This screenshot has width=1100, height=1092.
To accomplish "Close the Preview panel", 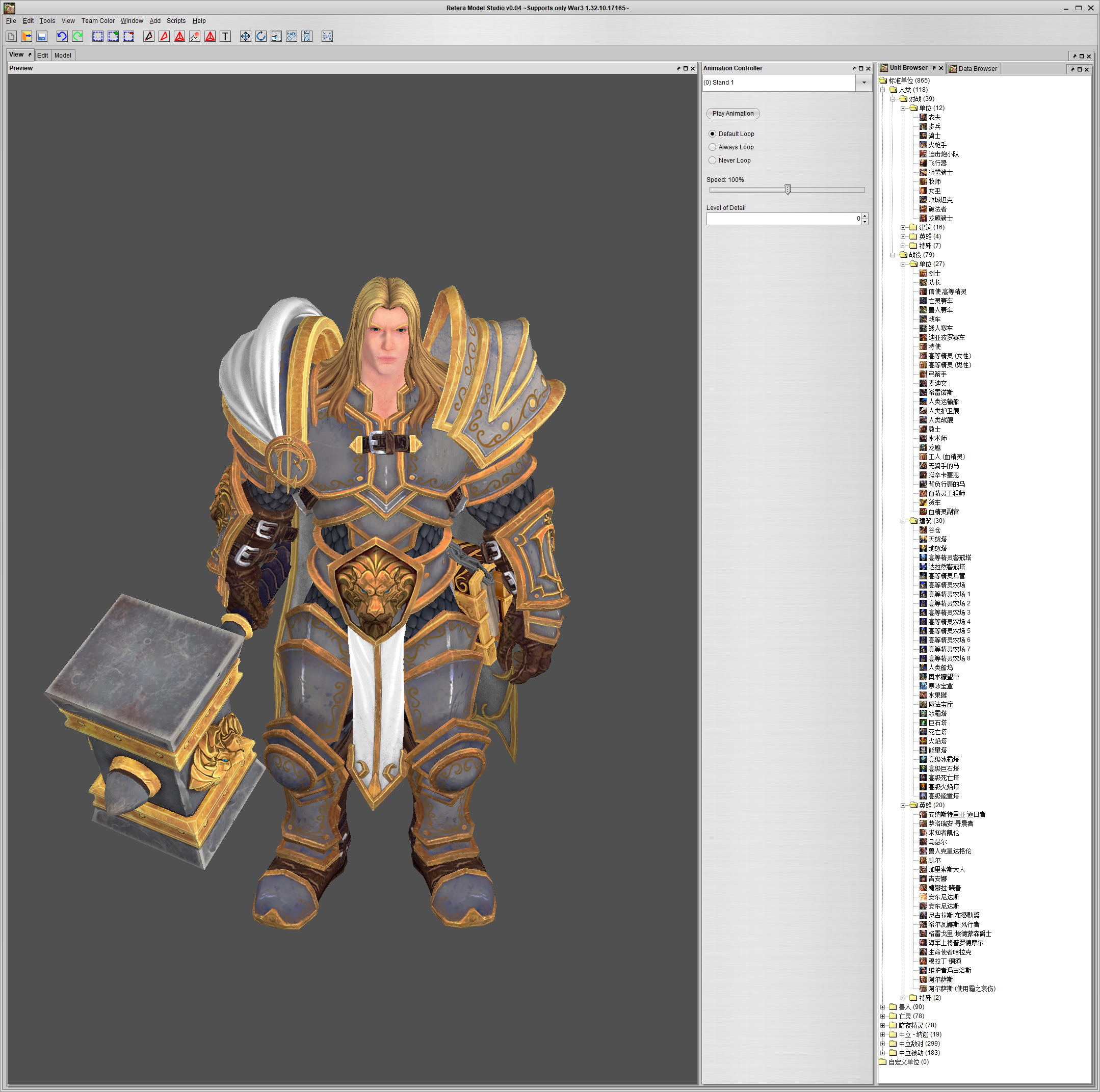I will coord(693,68).
